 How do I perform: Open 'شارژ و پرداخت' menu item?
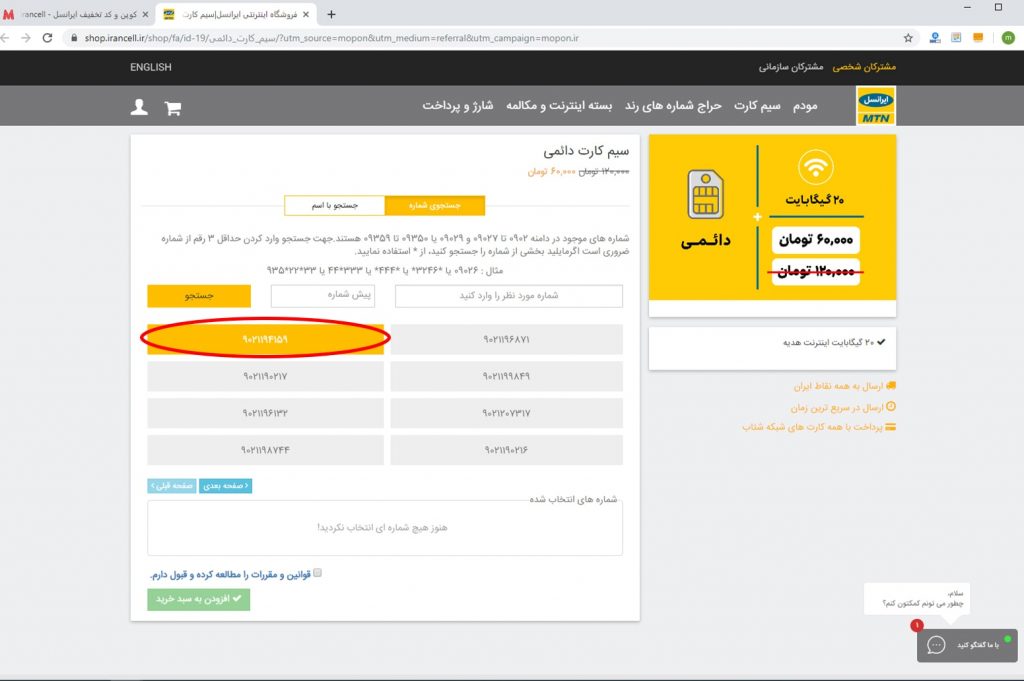458,106
